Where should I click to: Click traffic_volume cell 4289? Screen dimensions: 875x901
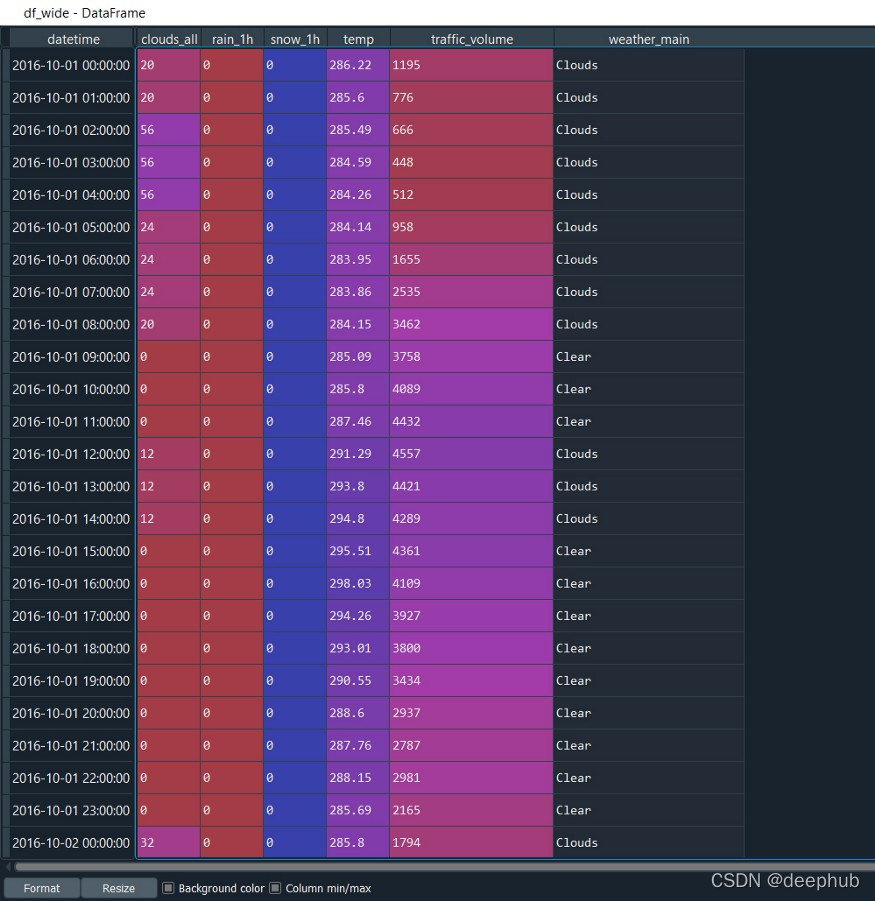[471, 519]
